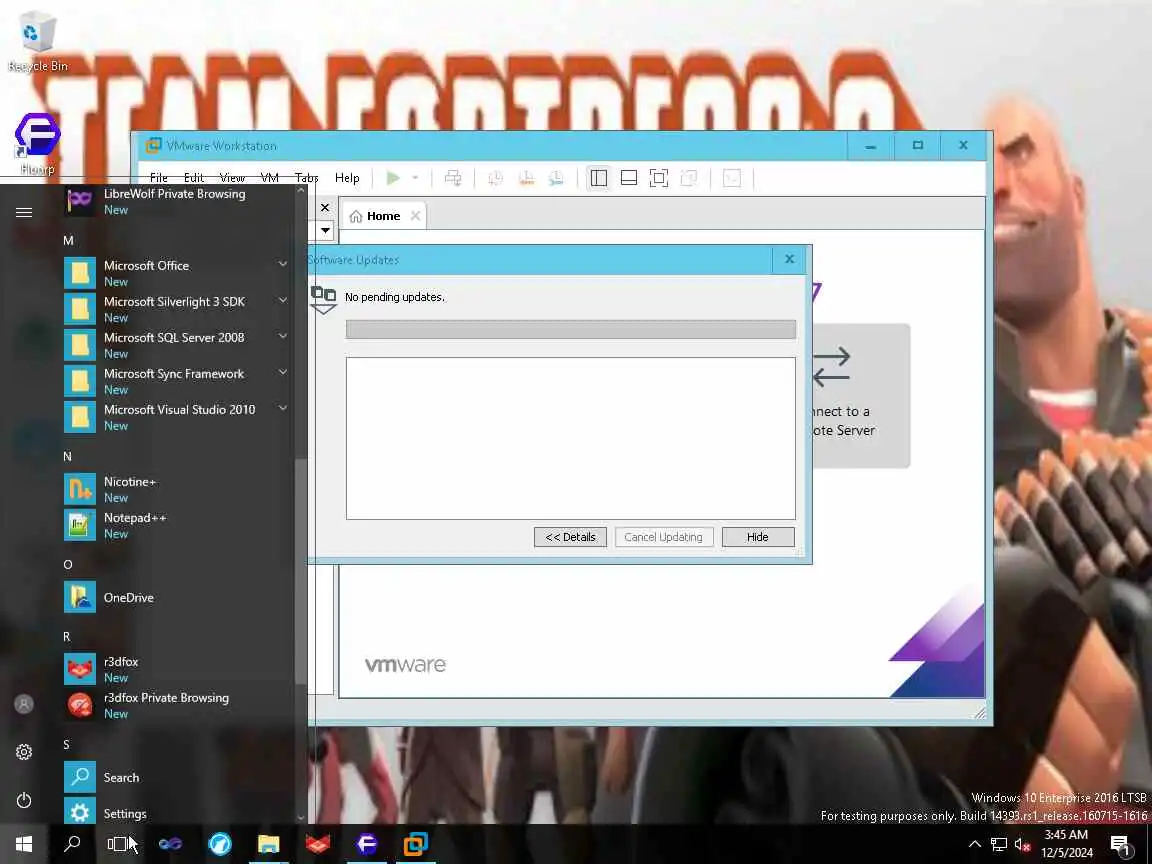Open the Tabs menu
The height and width of the screenshot is (864, 1152).
point(306,178)
